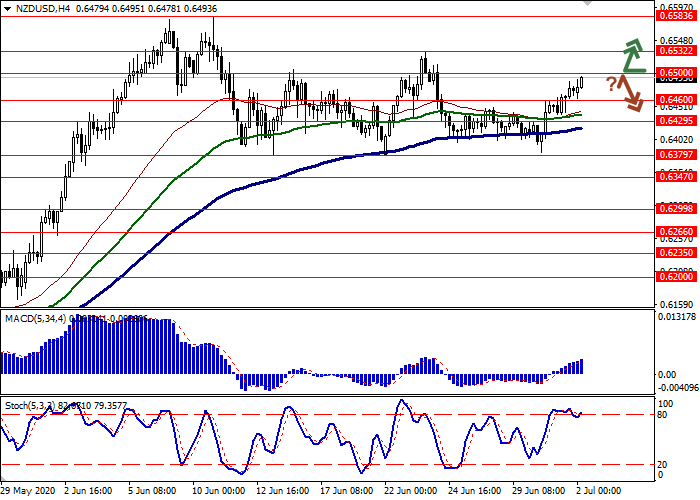Viewport: 700px width, 500px height.
Task: Click the 0.63797 support level label
Action: point(674,155)
